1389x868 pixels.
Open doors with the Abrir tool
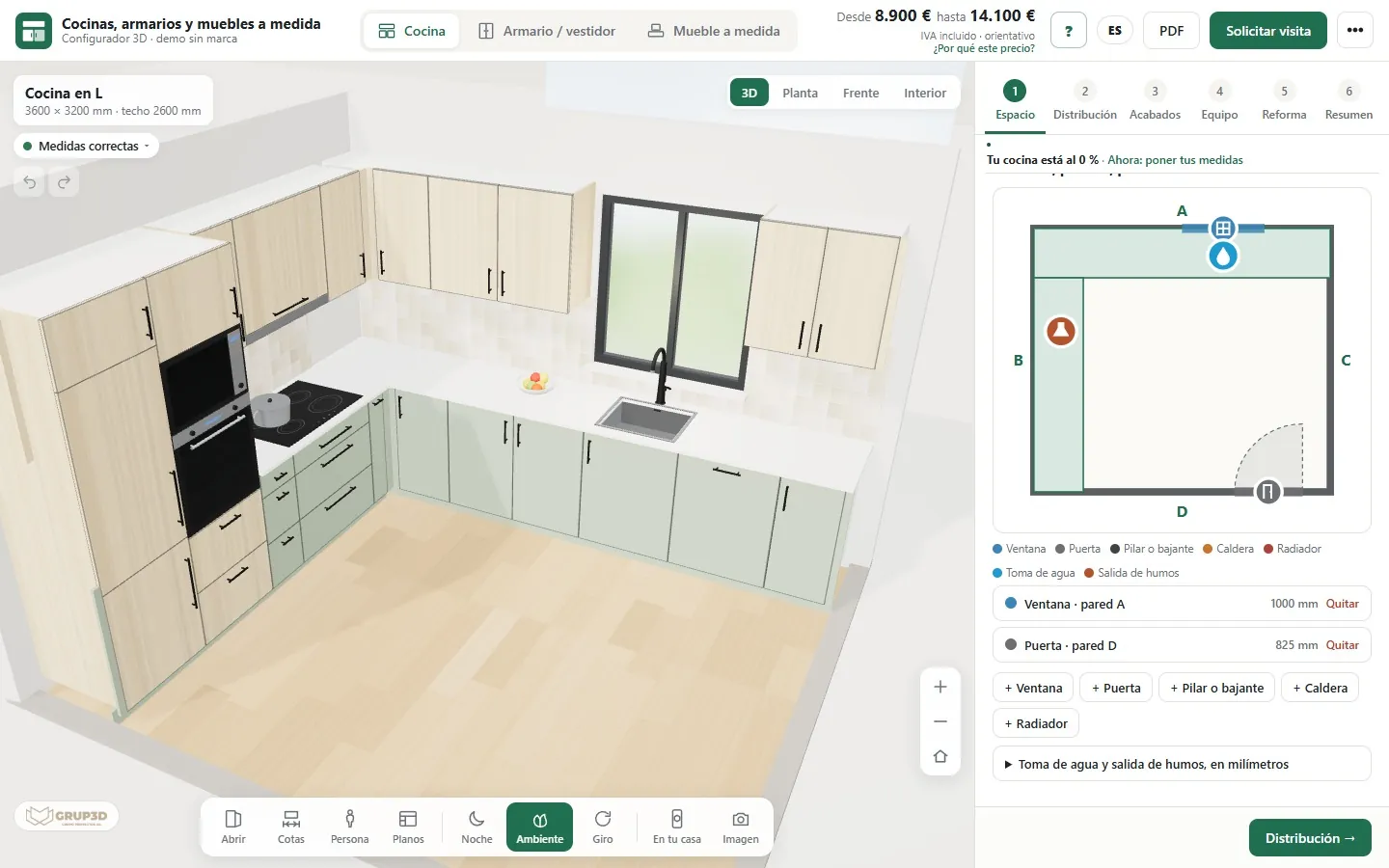pyautogui.click(x=233, y=827)
